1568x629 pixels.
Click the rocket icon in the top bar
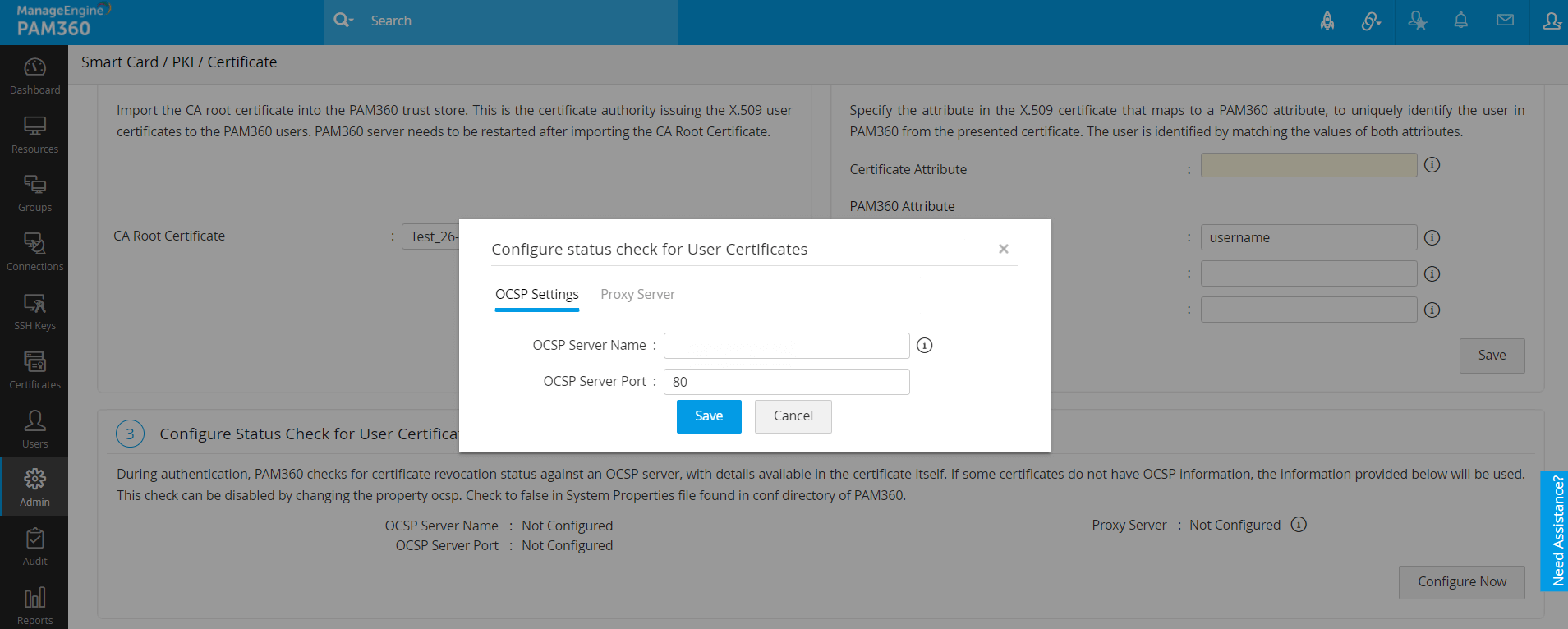[x=1327, y=21]
